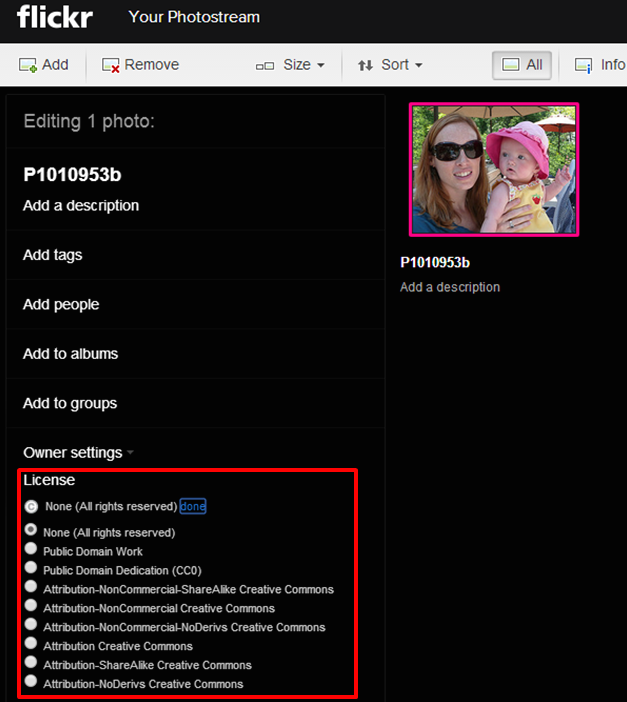
Task: Edit the bold title P1010953b in panel
Action: (72, 175)
